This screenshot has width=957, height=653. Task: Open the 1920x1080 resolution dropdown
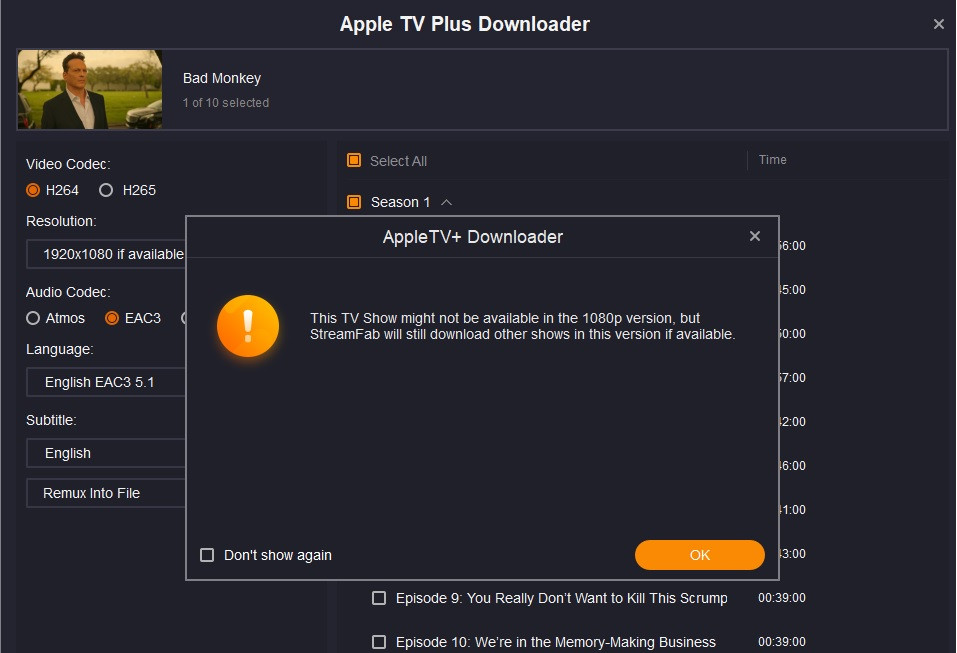pyautogui.click(x=106, y=254)
